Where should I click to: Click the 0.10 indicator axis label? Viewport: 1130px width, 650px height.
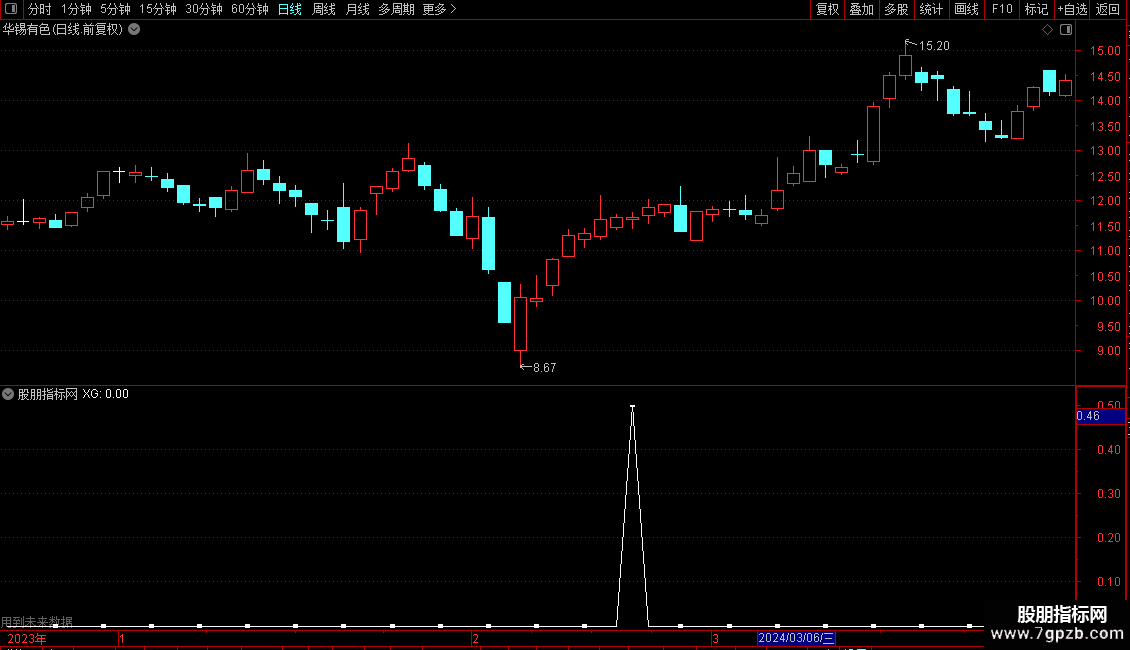tap(1108, 582)
